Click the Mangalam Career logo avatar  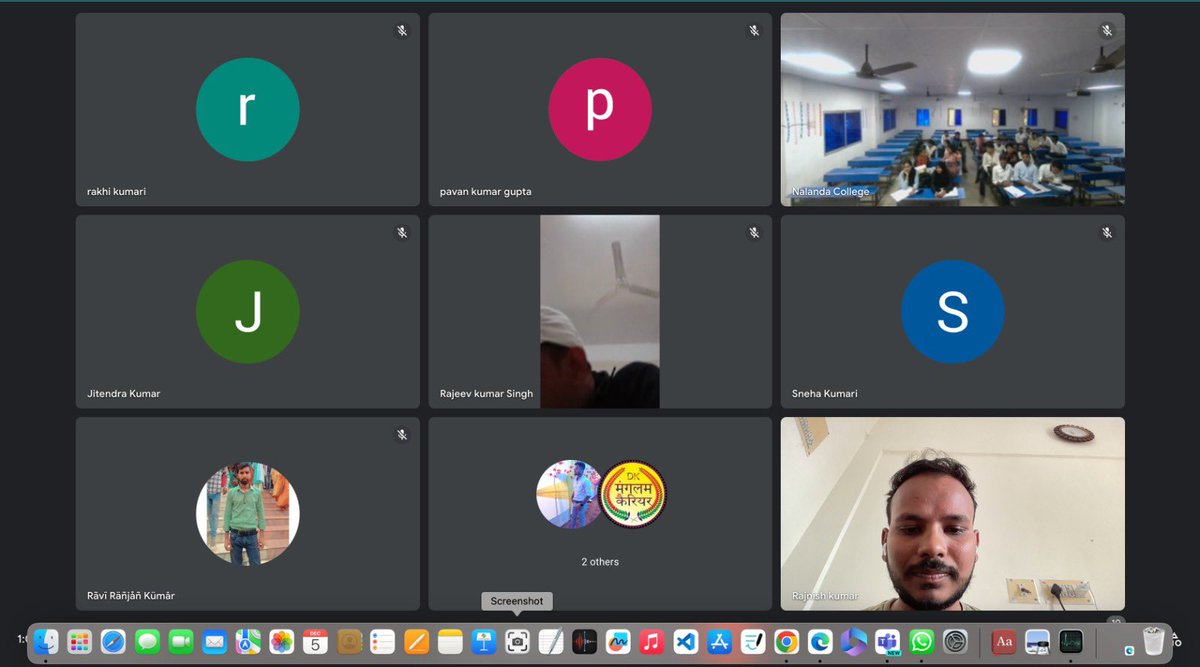632,494
